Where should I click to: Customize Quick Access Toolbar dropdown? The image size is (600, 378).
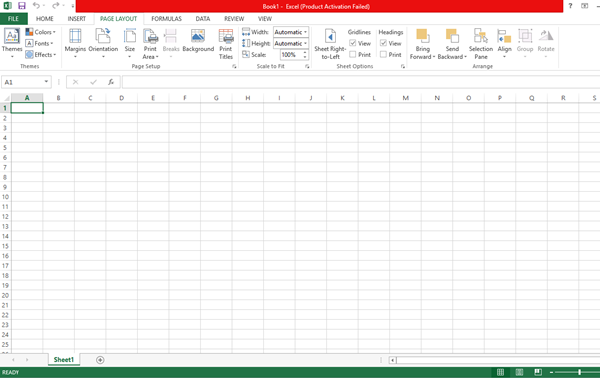73,6
